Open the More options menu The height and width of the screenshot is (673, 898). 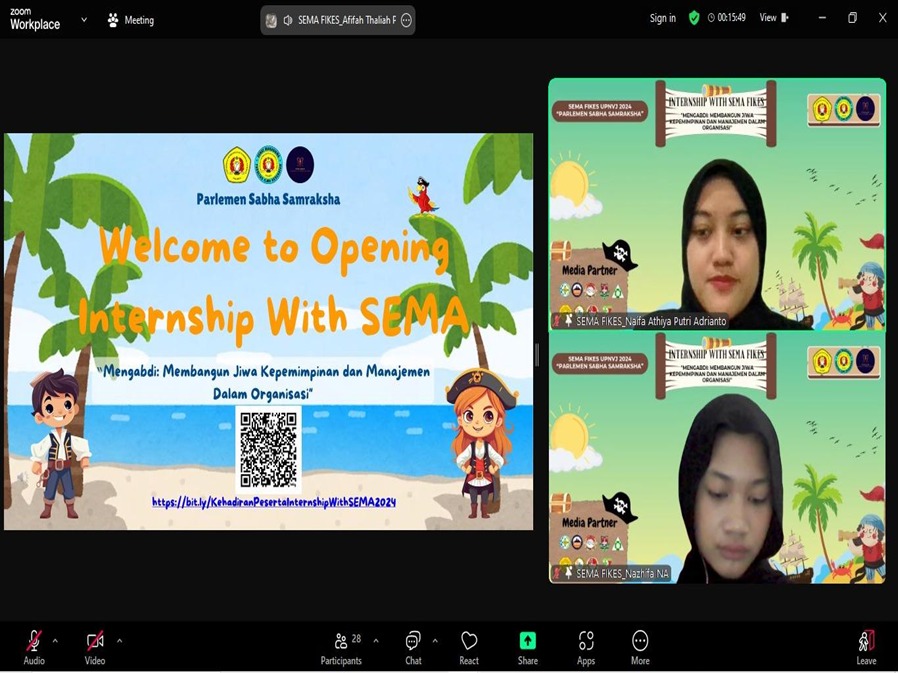click(640, 645)
